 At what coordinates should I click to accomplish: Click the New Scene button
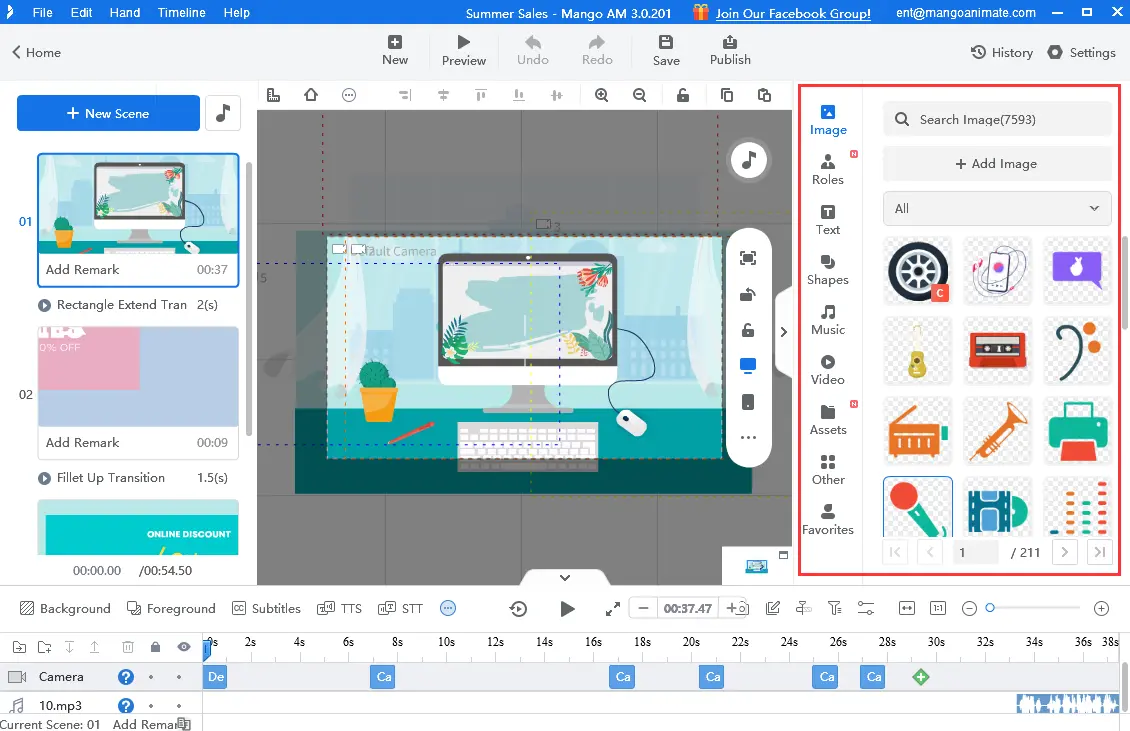pos(108,113)
